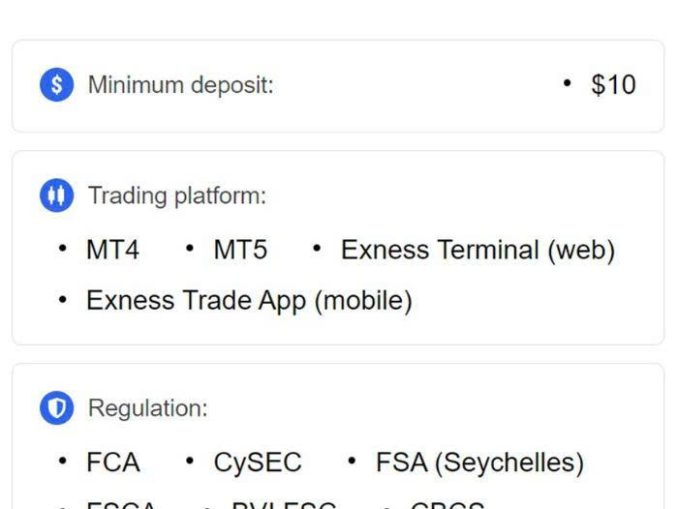
Task: Click the FSA (Seychelles) regulator item
Action: pyautogui.click(x=479, y=463)
